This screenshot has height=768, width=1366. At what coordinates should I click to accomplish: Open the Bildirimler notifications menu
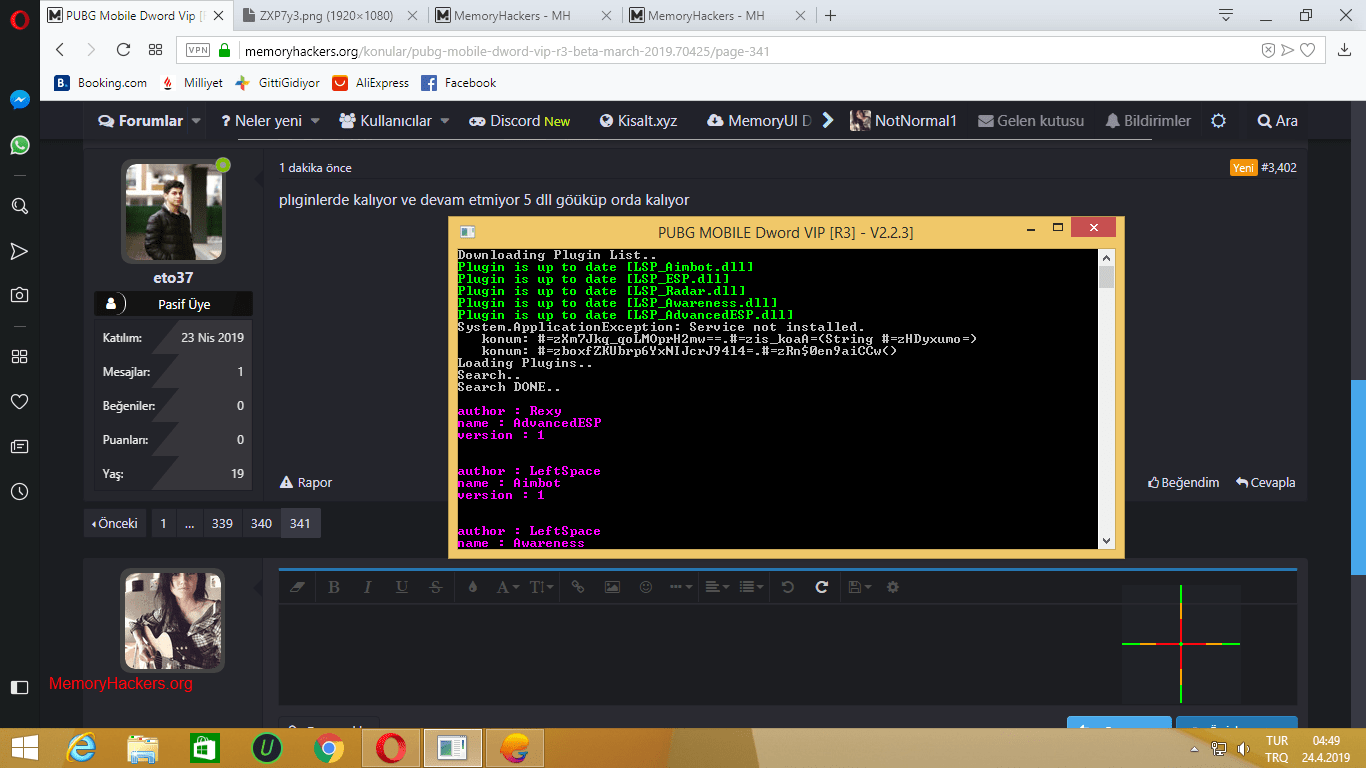tap(1148, 121)
